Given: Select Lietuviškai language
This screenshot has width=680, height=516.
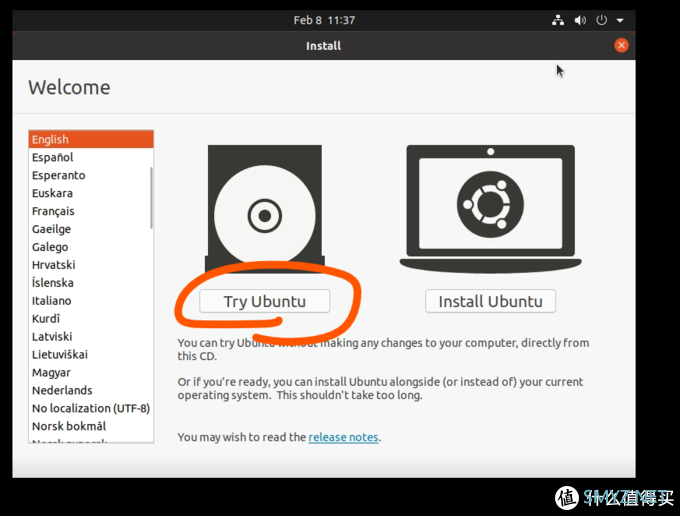Looking at the screenshot, I should point(91,354).
